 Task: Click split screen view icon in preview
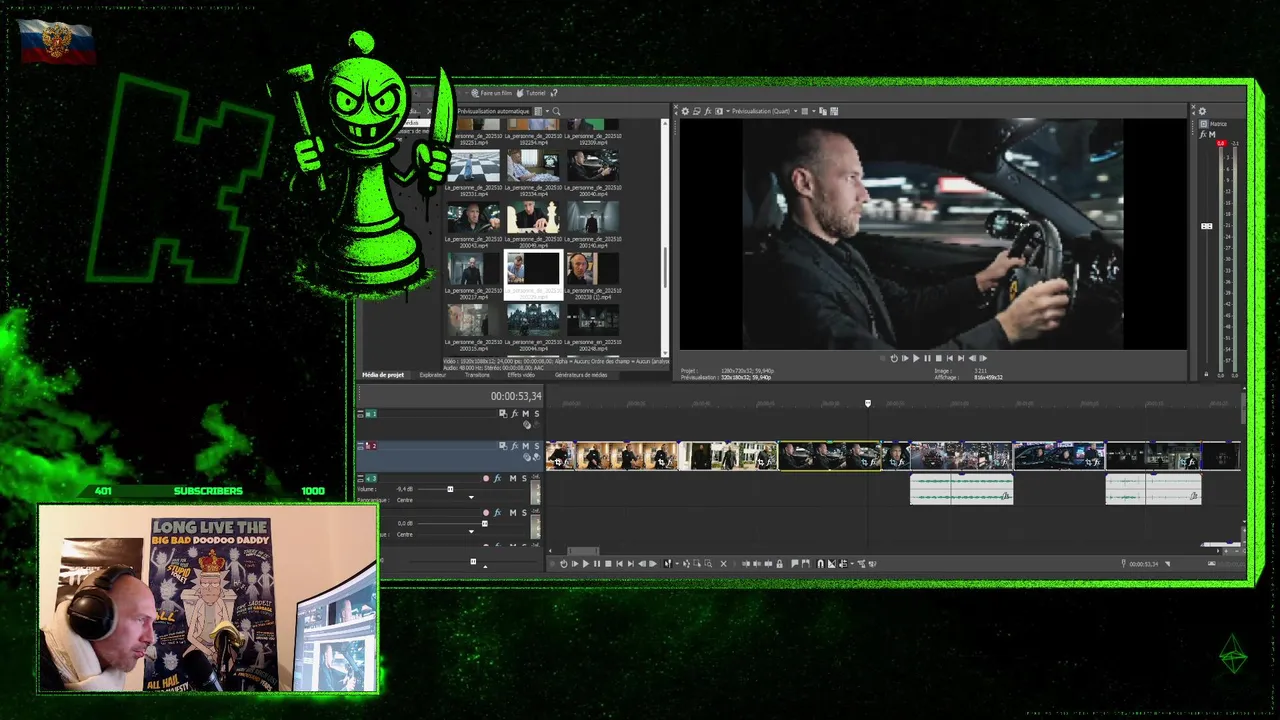(719, 111)
